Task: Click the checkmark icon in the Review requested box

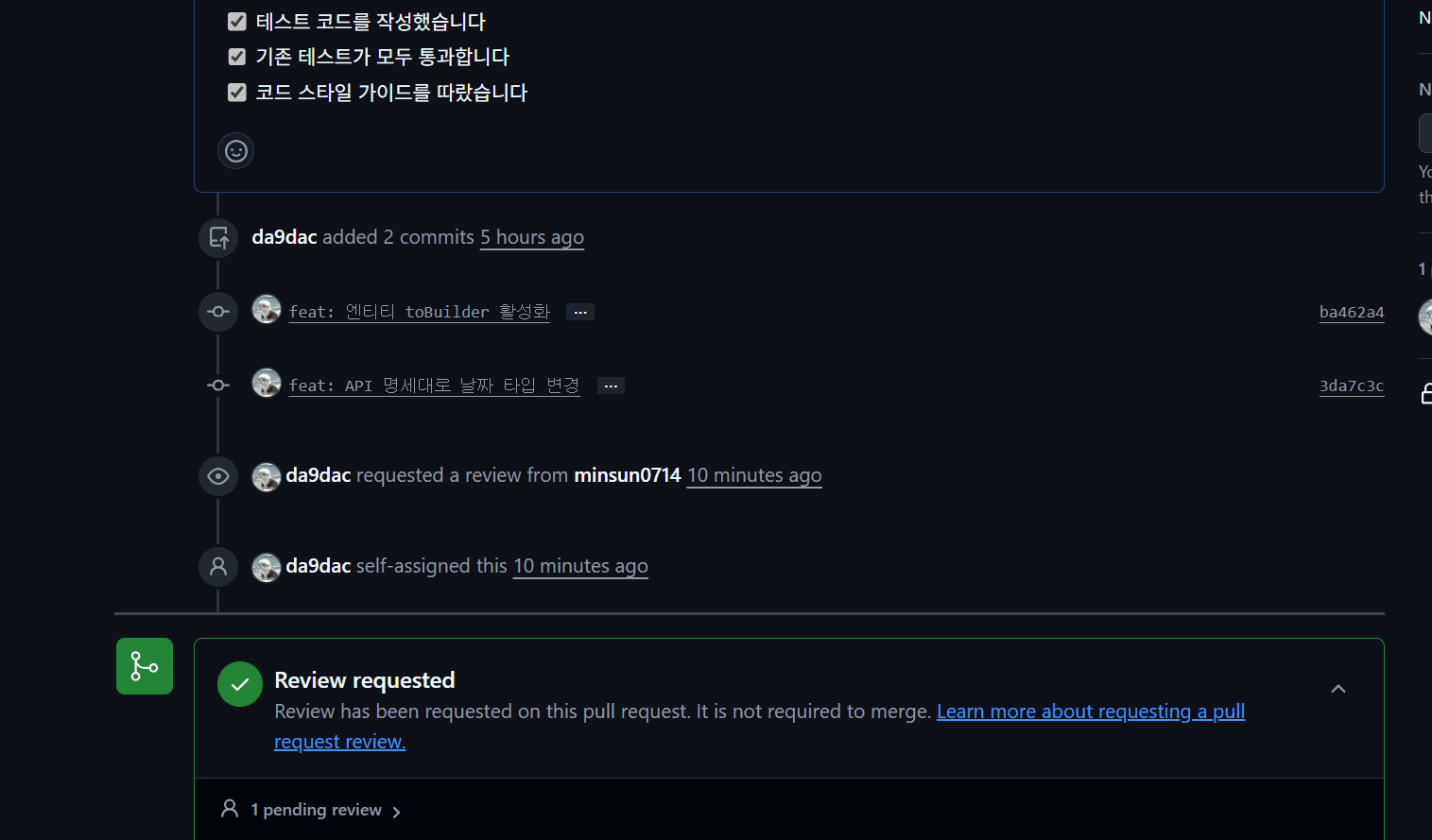Action: click(x=239, y=683)
